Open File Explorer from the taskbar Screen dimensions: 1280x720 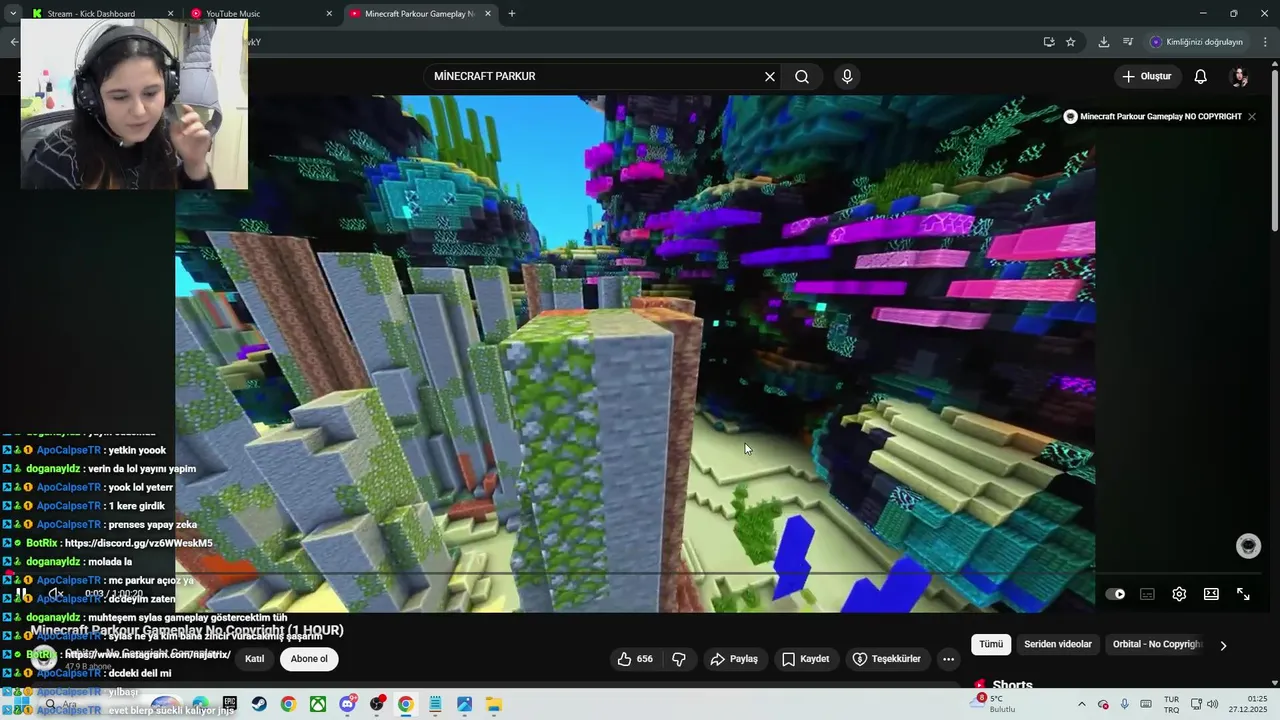[x=494, y=704]
